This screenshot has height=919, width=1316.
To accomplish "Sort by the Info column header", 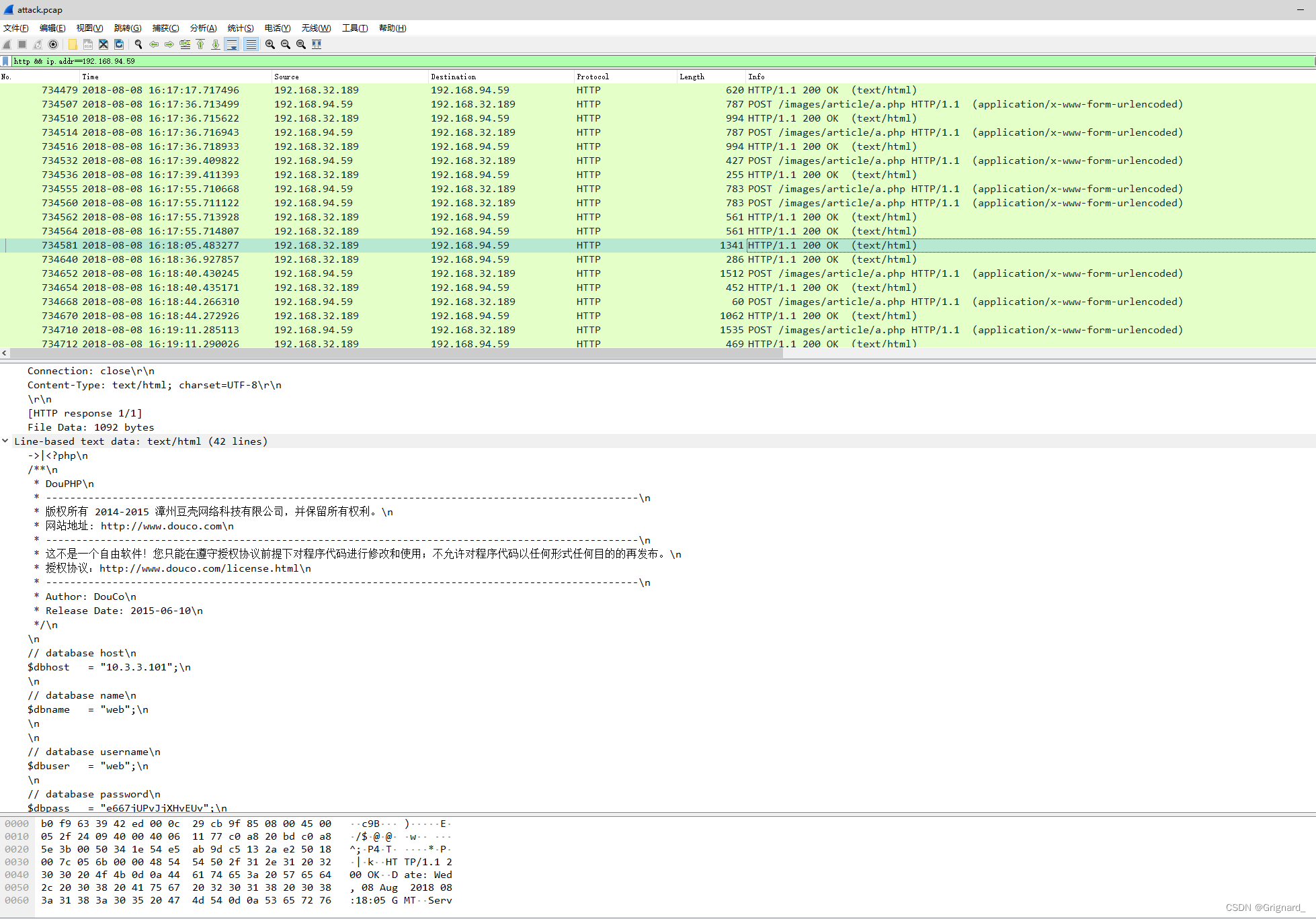I will [1031, 77].
